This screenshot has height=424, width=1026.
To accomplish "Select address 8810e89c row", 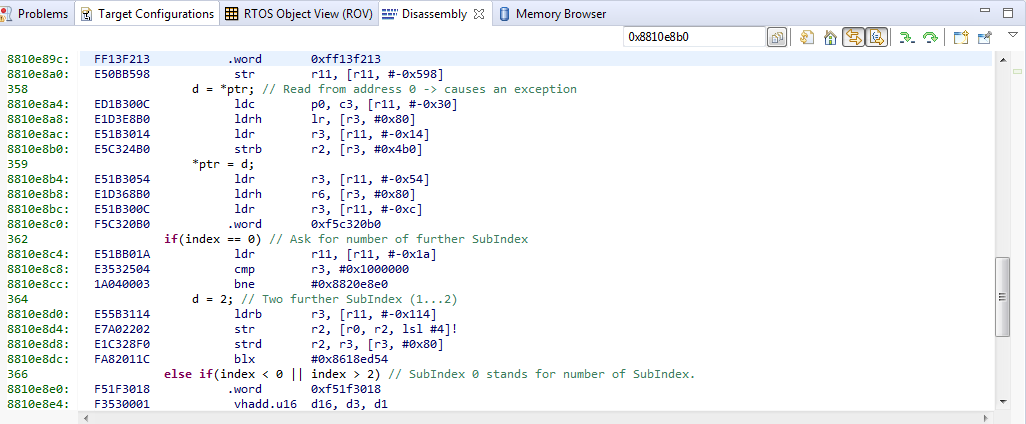I will click(537, 58).
